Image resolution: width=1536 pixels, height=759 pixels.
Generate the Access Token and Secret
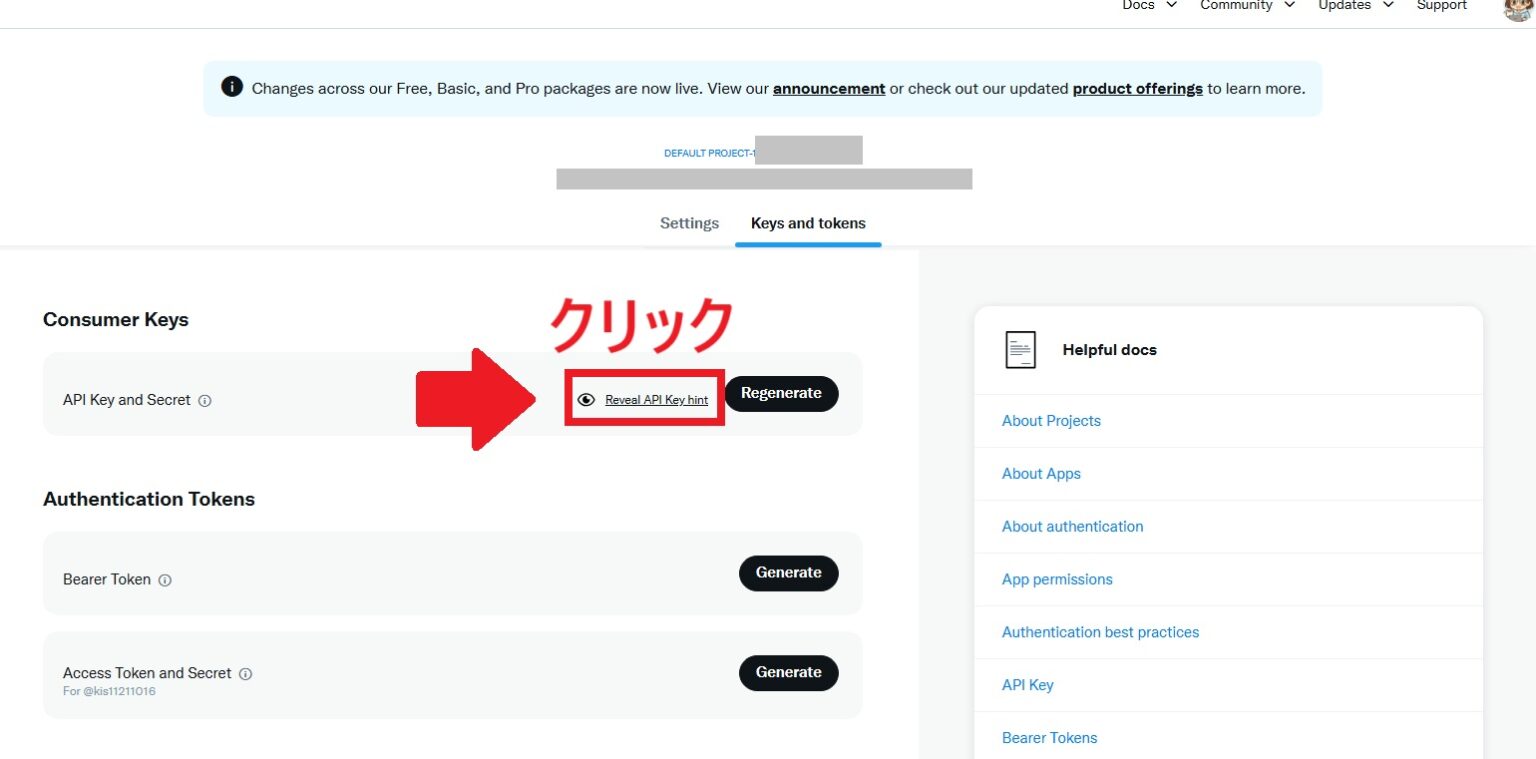tap(788, 672)
